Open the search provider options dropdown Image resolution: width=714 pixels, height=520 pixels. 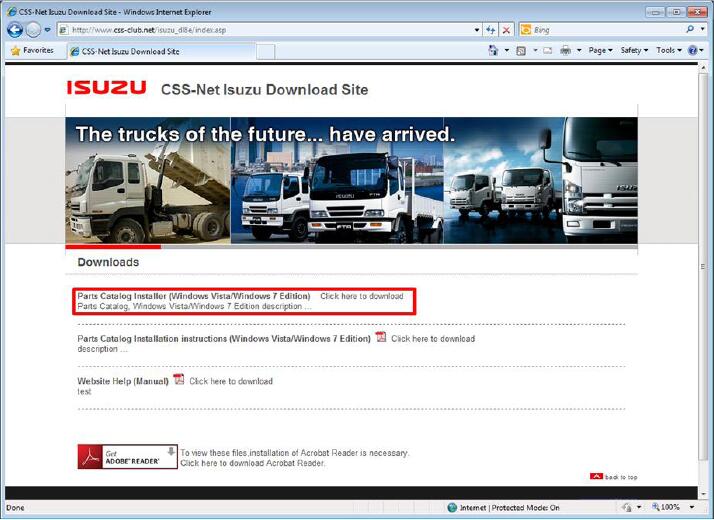point(703,29)
